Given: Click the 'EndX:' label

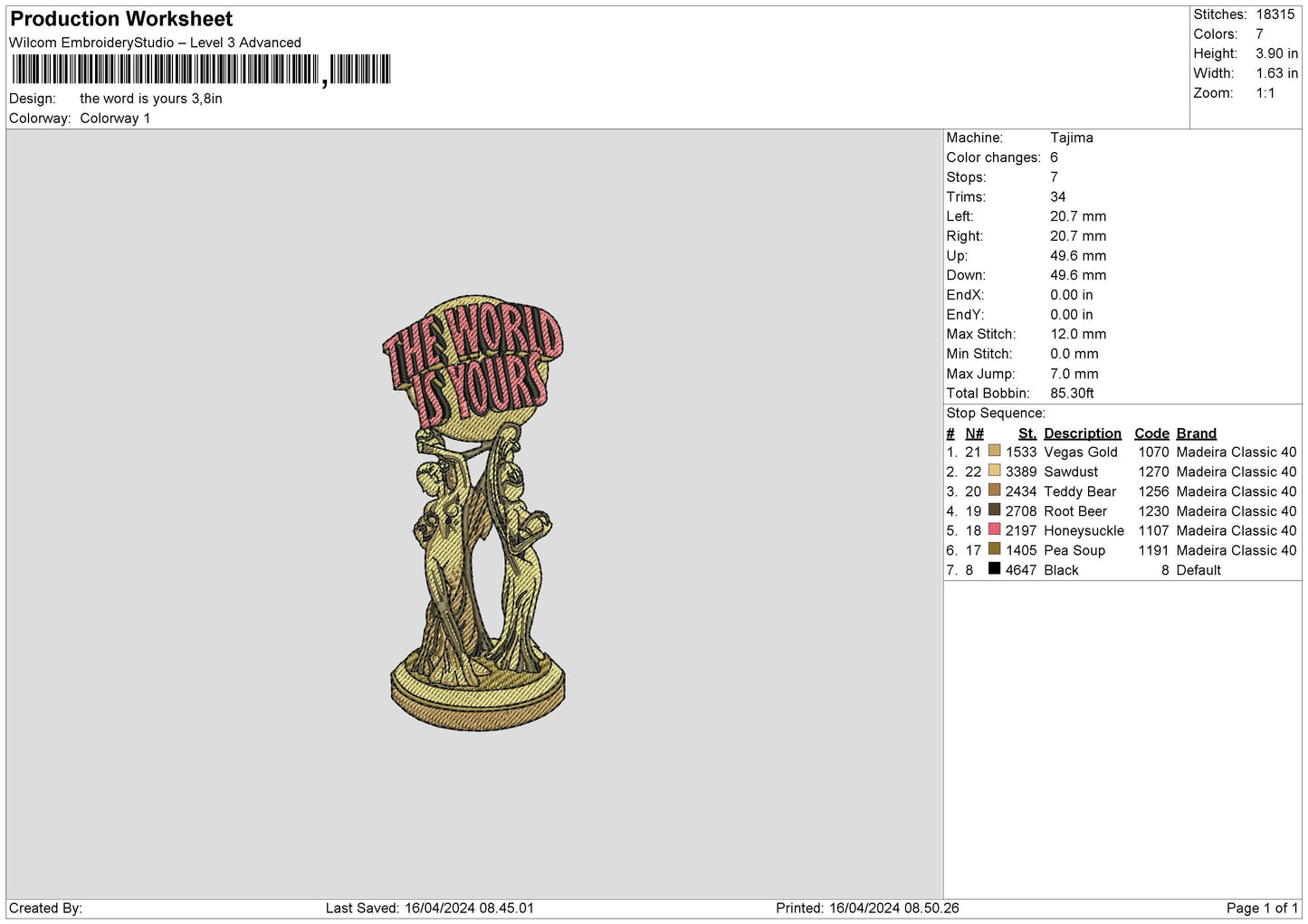Looking at the screenshot, I should coord(965,295).
